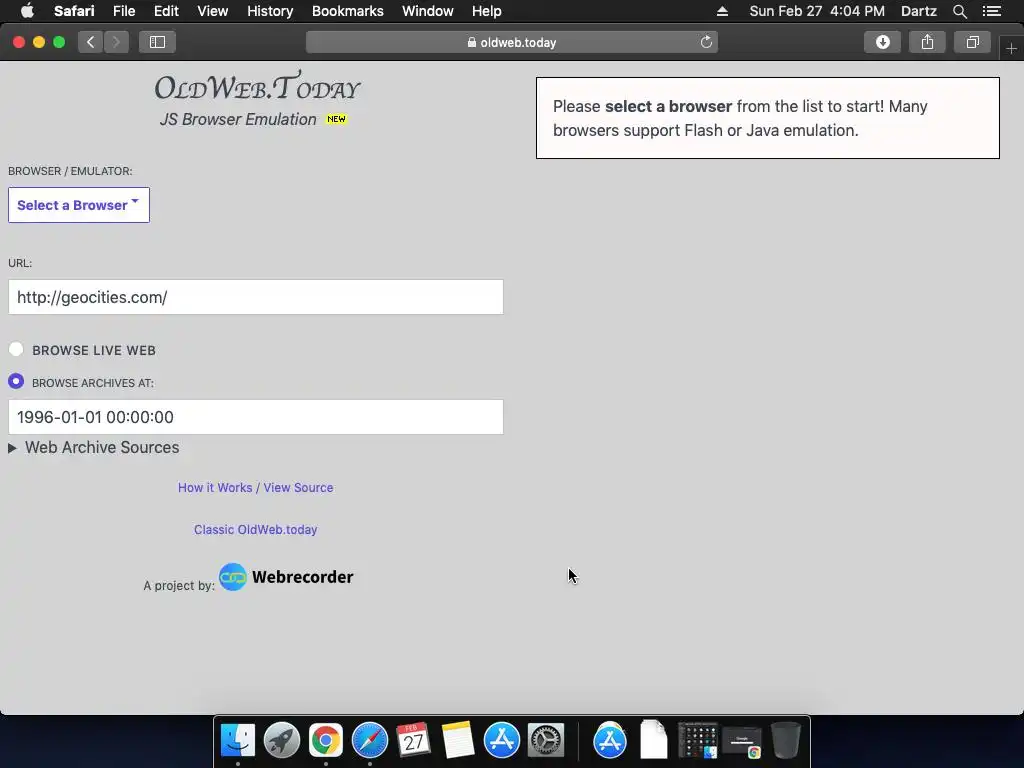Viewport: 1024px width, 768px height.
Task: Click Safari's forward arrow button
Action: [116, 42]
